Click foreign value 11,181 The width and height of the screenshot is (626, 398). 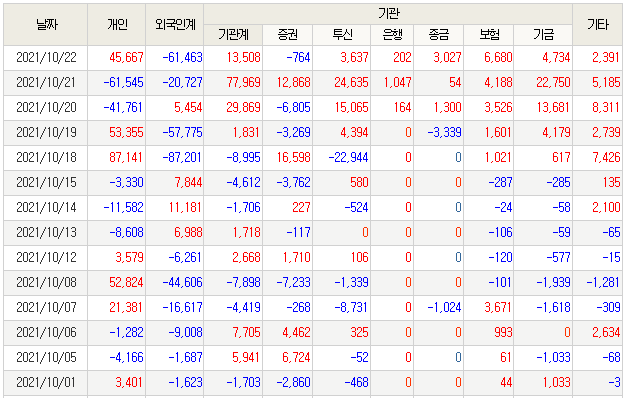[x=185, y=208]
